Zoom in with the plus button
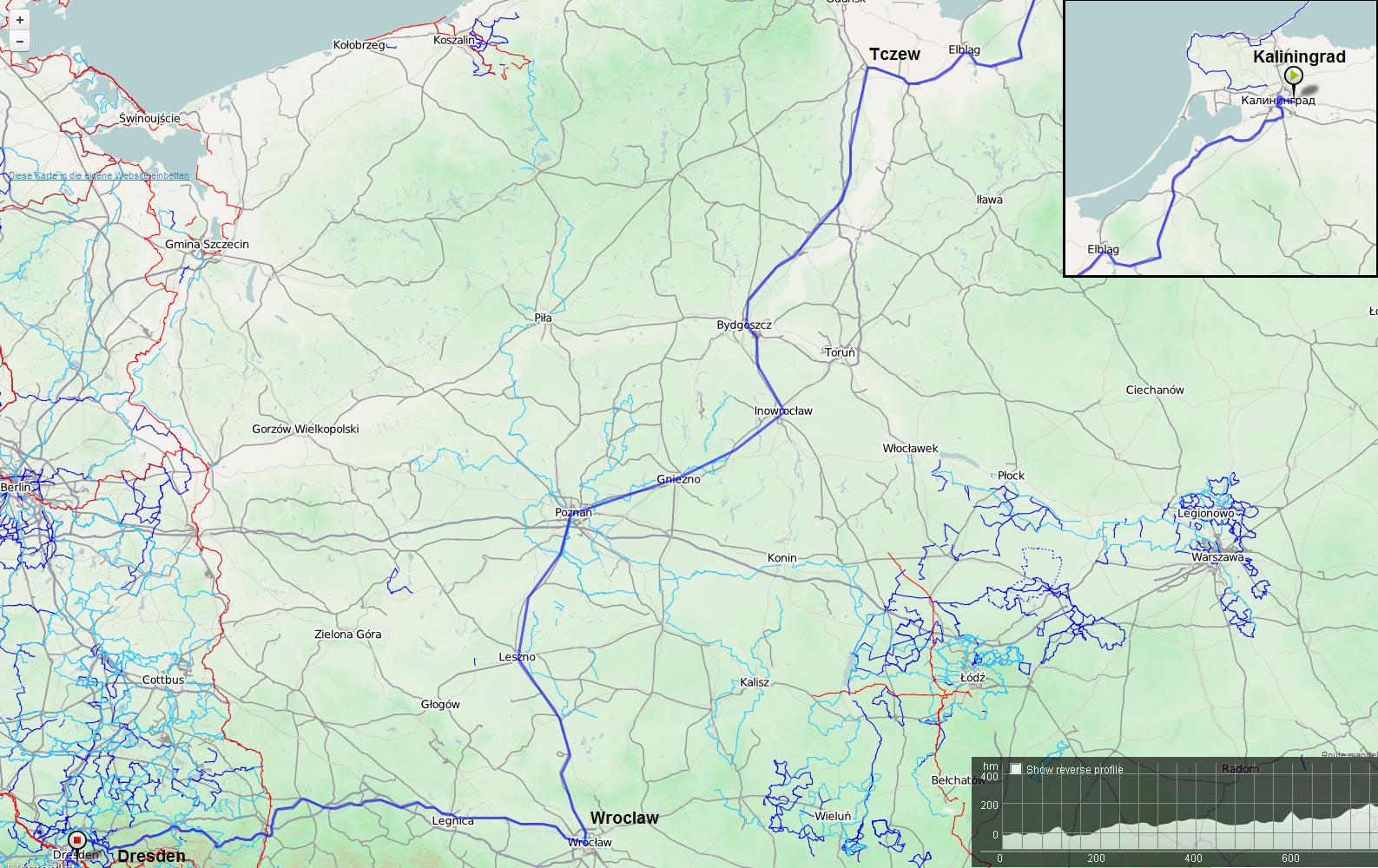This screenshot has width=1378, height=868. (x=20, y=20)
